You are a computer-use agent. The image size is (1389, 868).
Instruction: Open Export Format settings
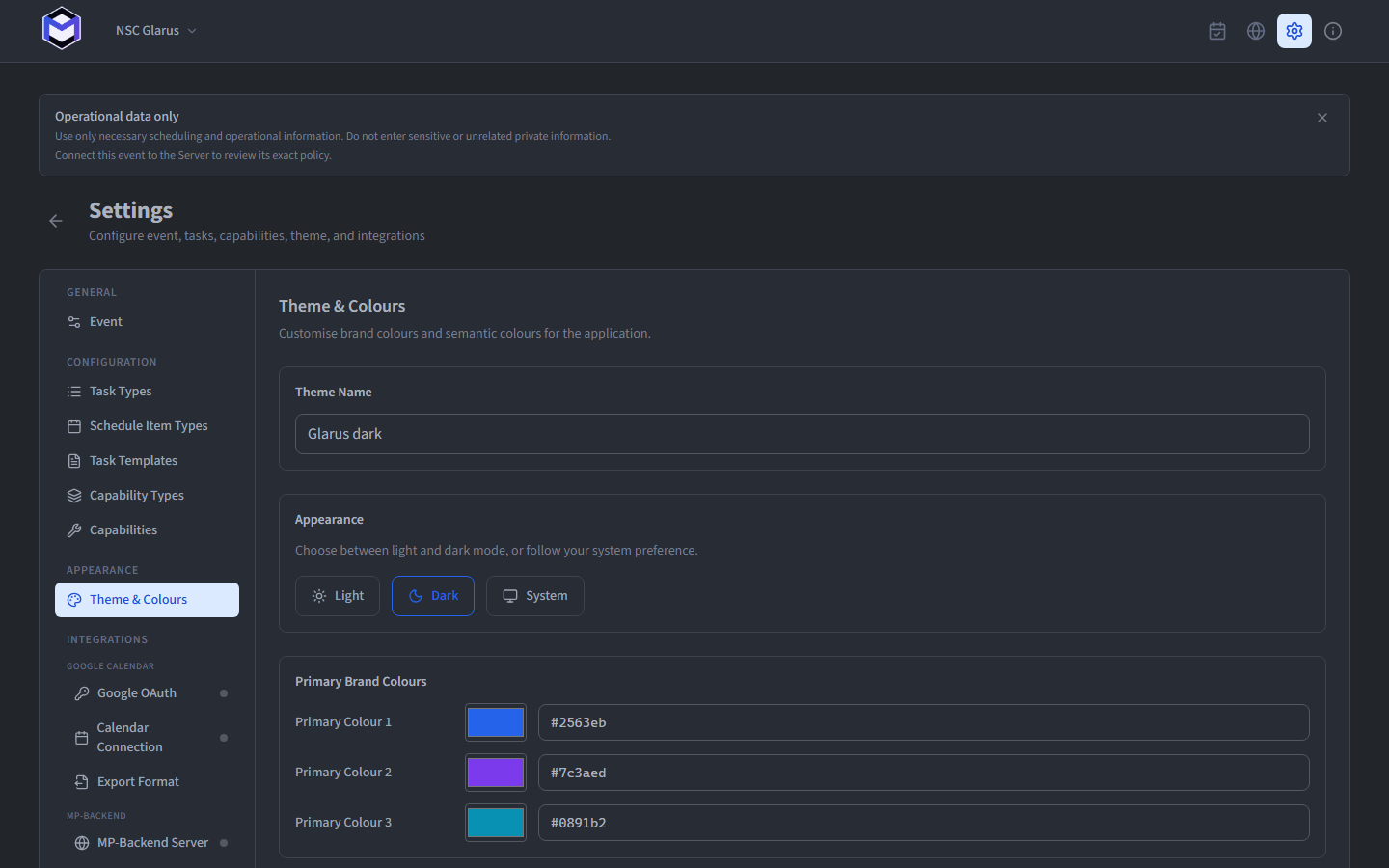coord(150,782)
